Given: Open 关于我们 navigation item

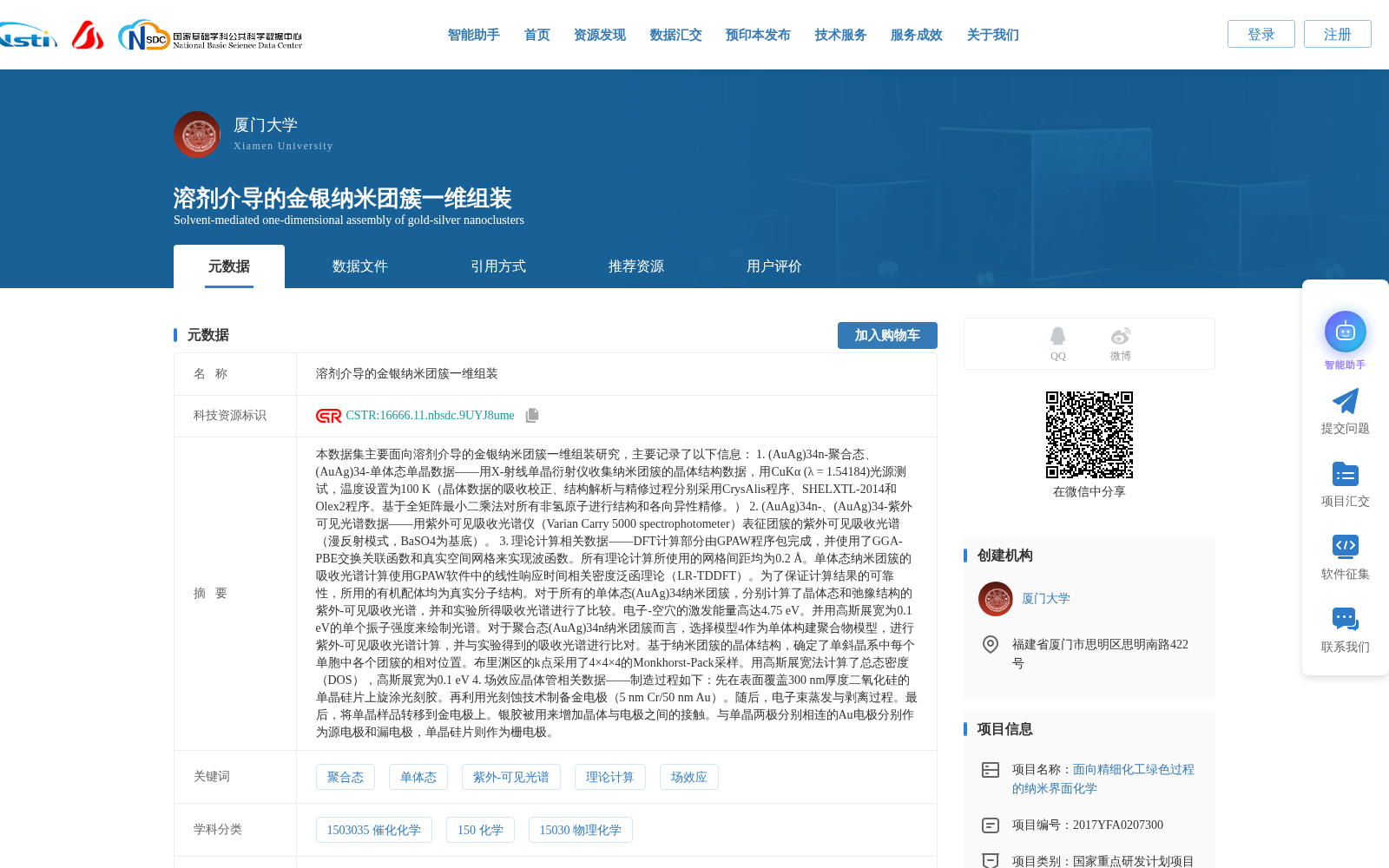Looking at the screenshot, I should click(x=993, y=35).
